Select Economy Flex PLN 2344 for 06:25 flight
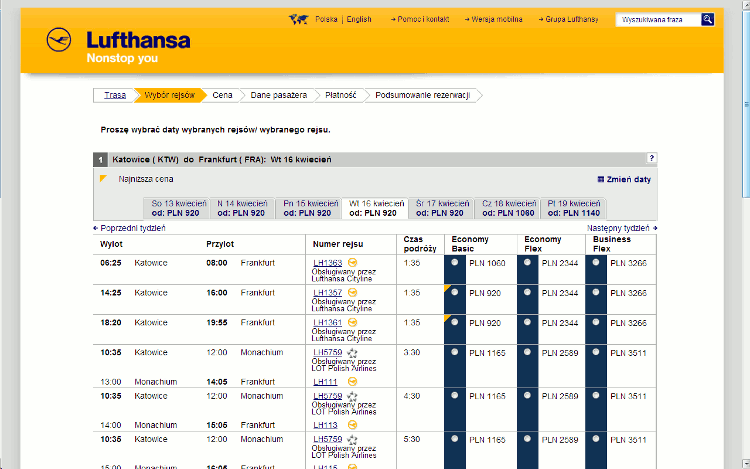 (x=527, y=262)
